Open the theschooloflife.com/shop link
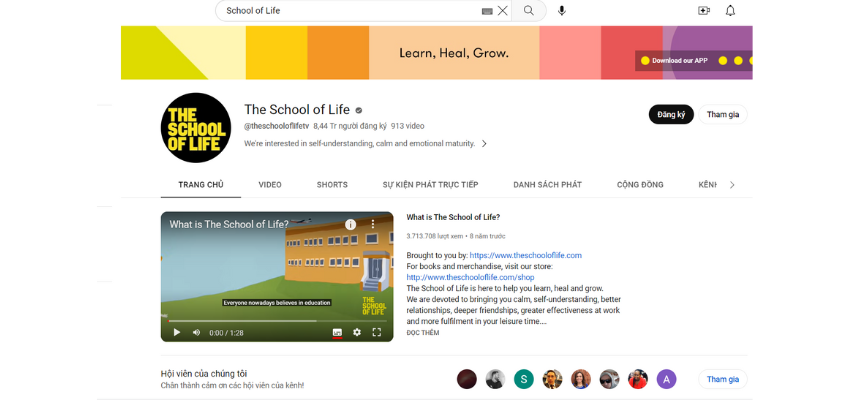Screen dimensions: 850x400 pyautogui.click(x=471, y=278)
